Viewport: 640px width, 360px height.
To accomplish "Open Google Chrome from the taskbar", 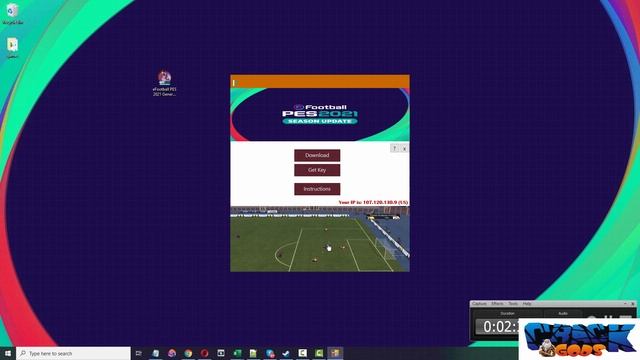I will [x=188, y=353].
